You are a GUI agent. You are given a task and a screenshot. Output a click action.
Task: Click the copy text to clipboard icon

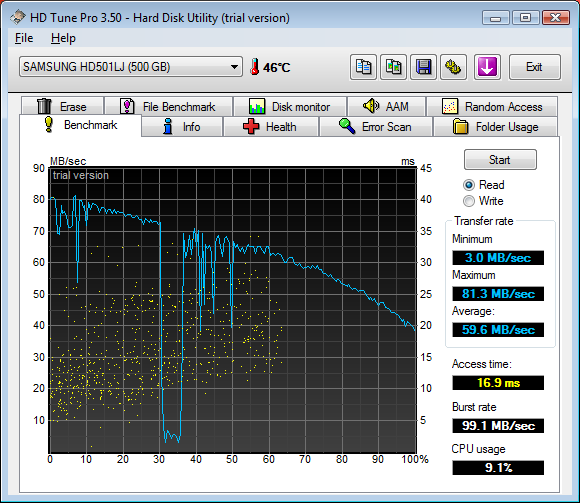click(x=363, y=67)
